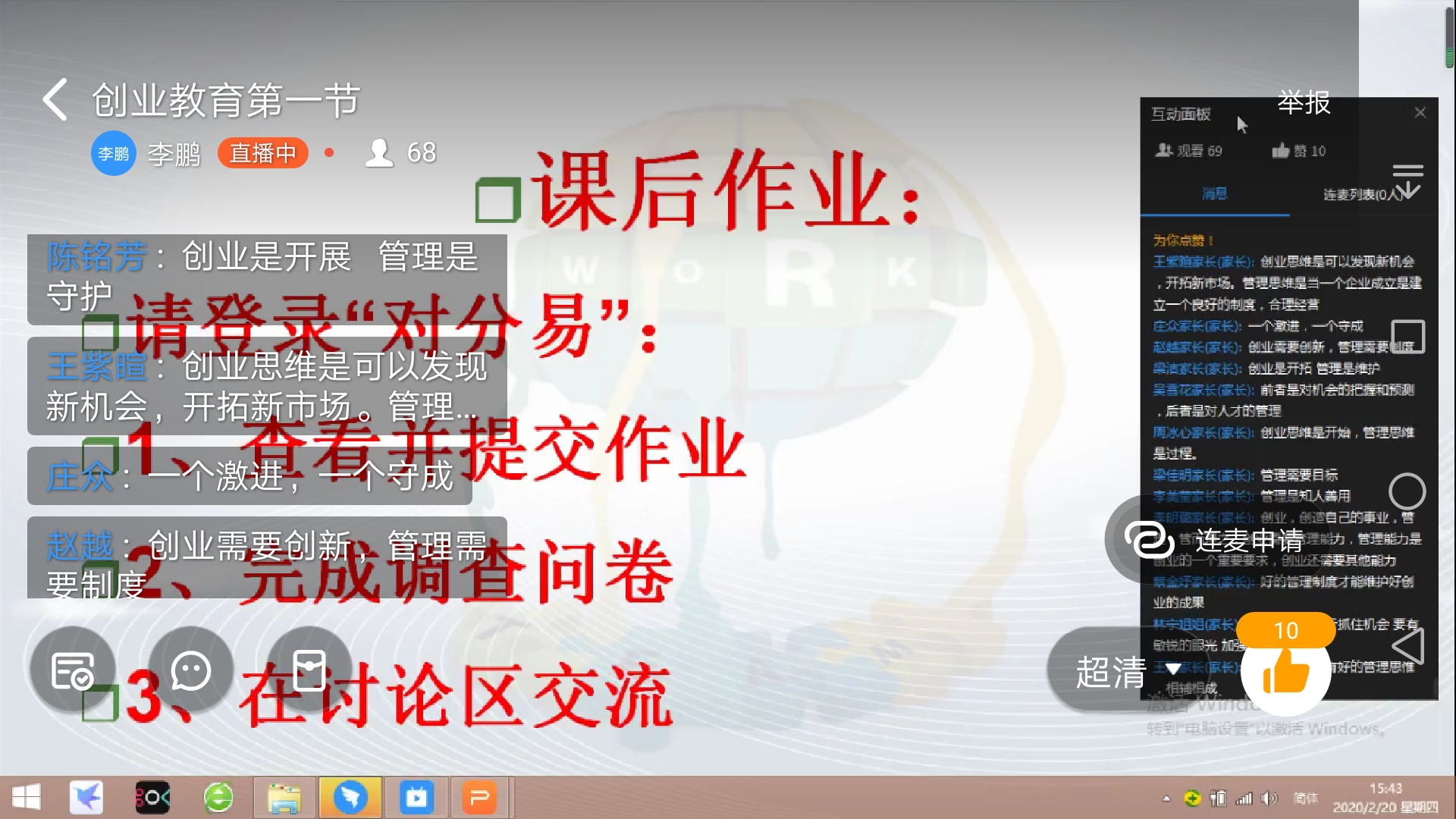Screen dimensions: 1456x819
Task: Select teacher 李鹏's avatar
Action: pyautogui.click(x=113, y=152)
